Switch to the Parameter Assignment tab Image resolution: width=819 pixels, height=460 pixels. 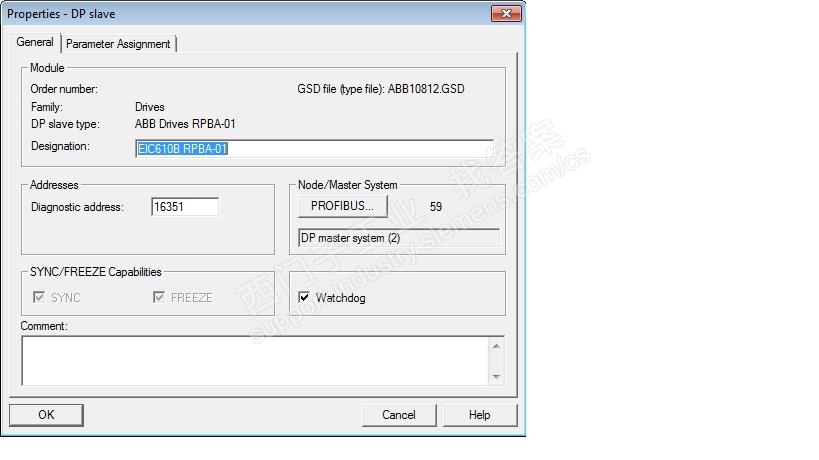click(x=118, y=44)
